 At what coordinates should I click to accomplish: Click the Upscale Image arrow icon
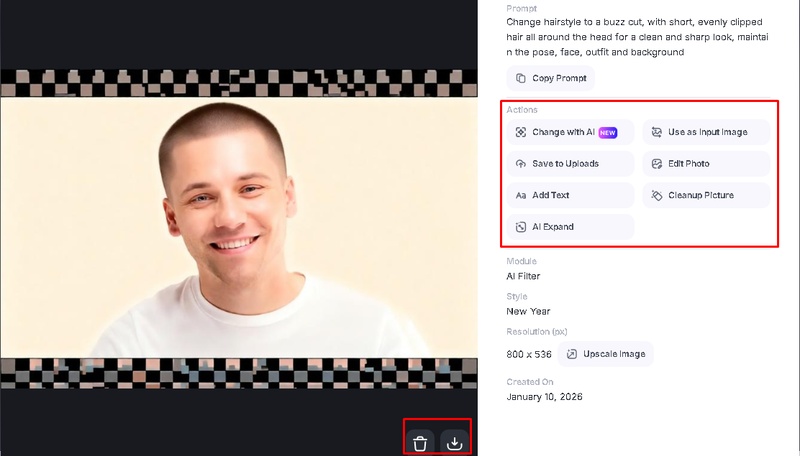573,354
